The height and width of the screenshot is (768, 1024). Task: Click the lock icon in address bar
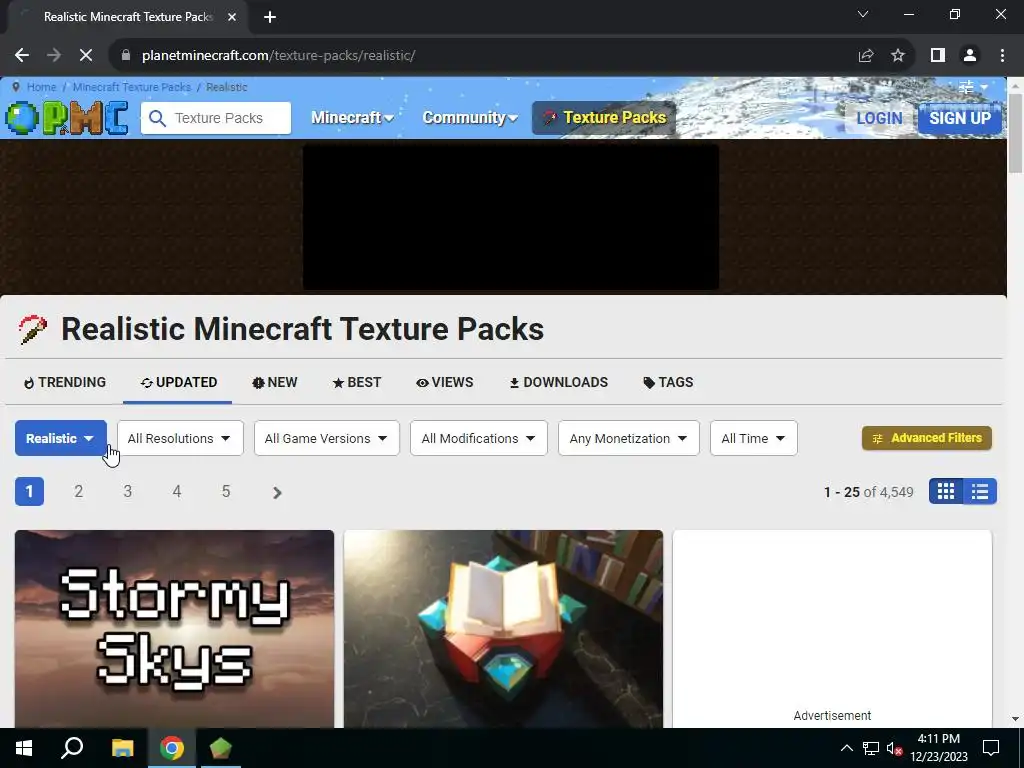click(126, 56)
